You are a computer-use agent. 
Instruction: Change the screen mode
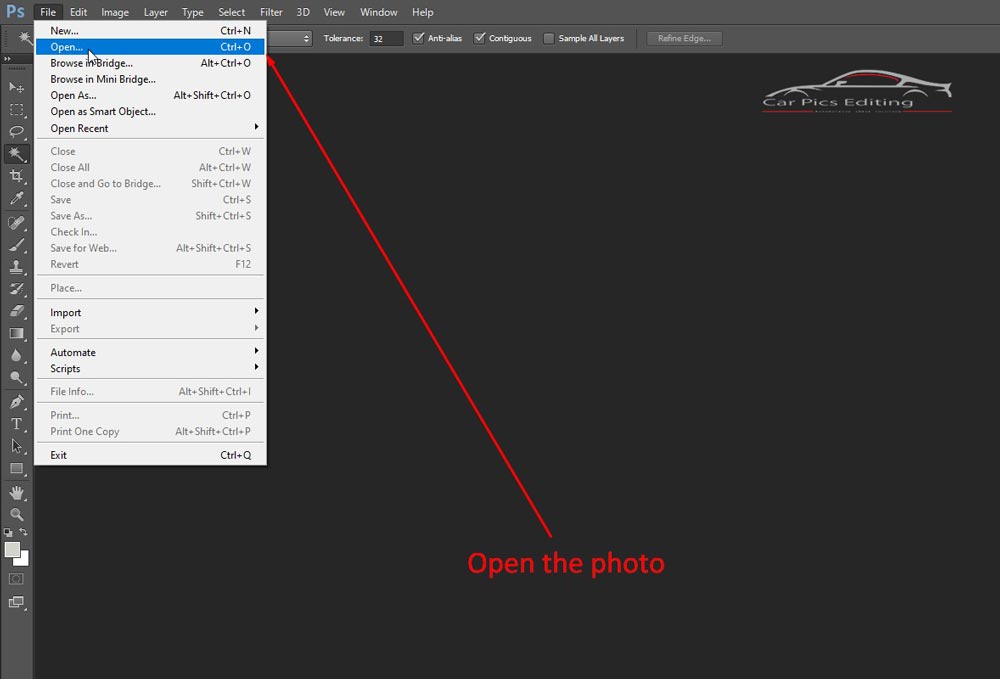[16, 602]
